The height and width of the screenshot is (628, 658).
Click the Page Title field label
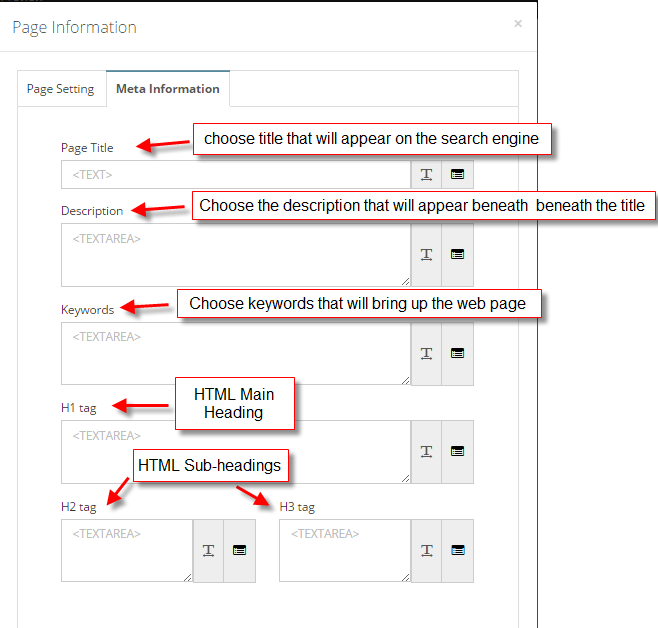(x=87, y=148)
